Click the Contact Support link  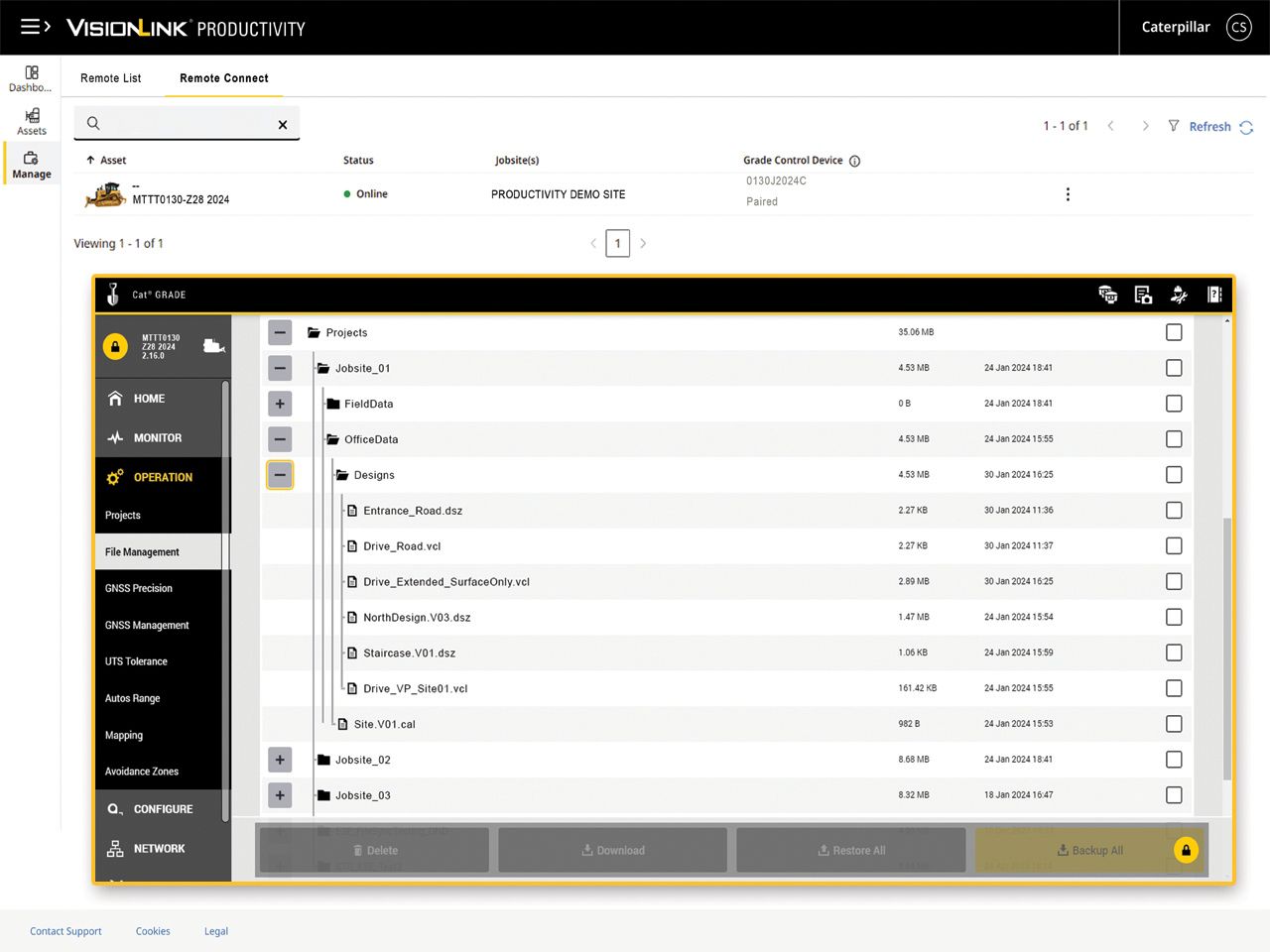[65, 931]
